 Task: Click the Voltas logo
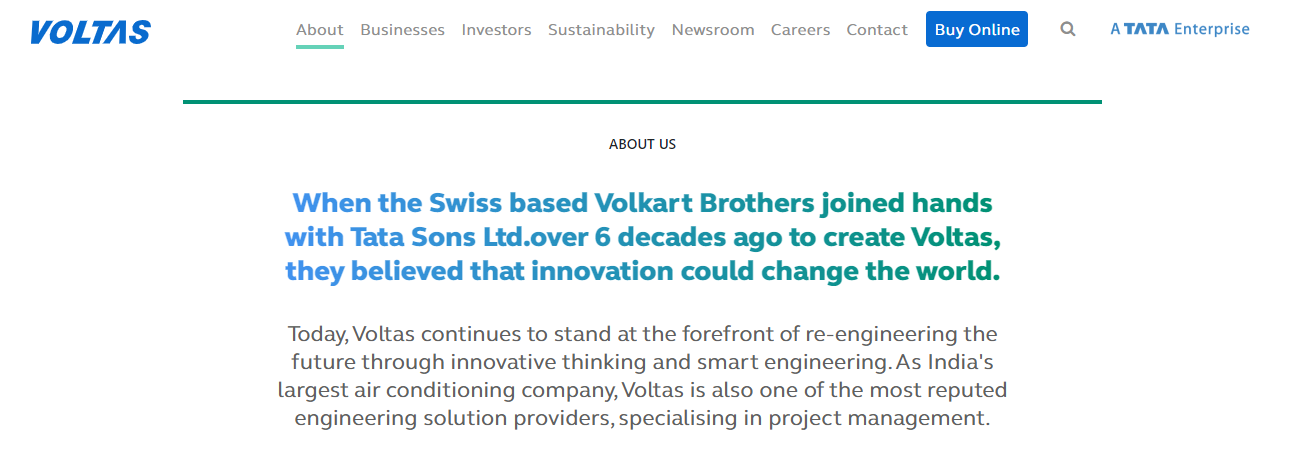pos(90,32)
